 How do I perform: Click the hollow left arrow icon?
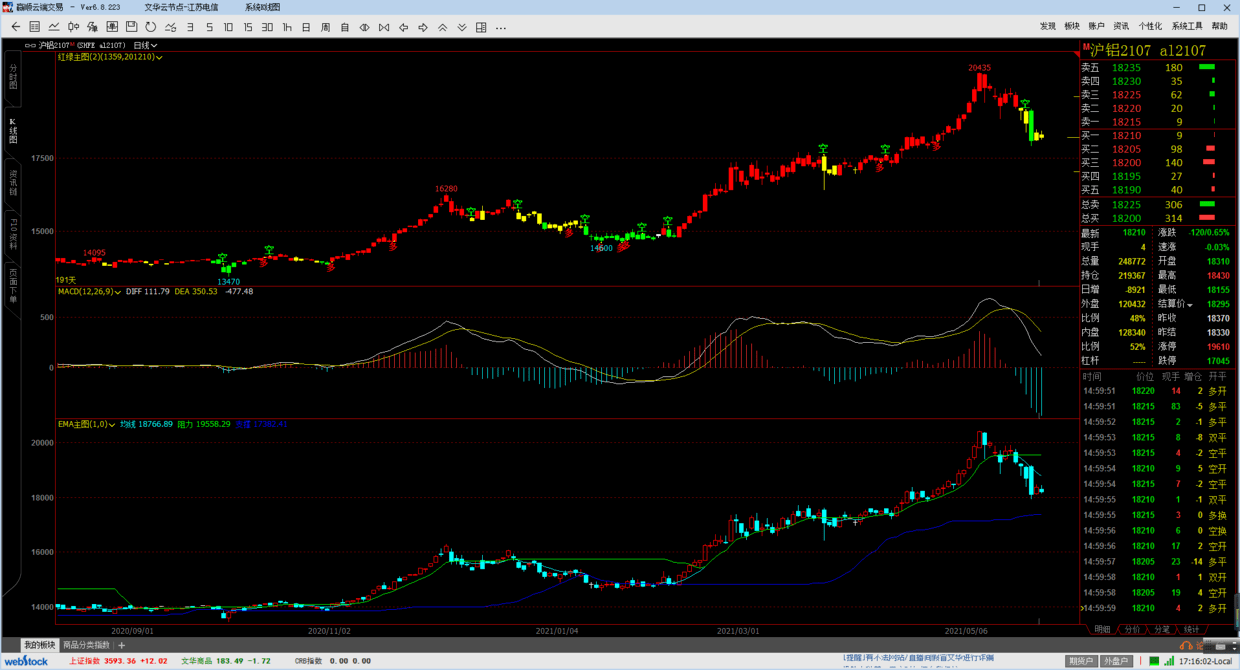403,27
